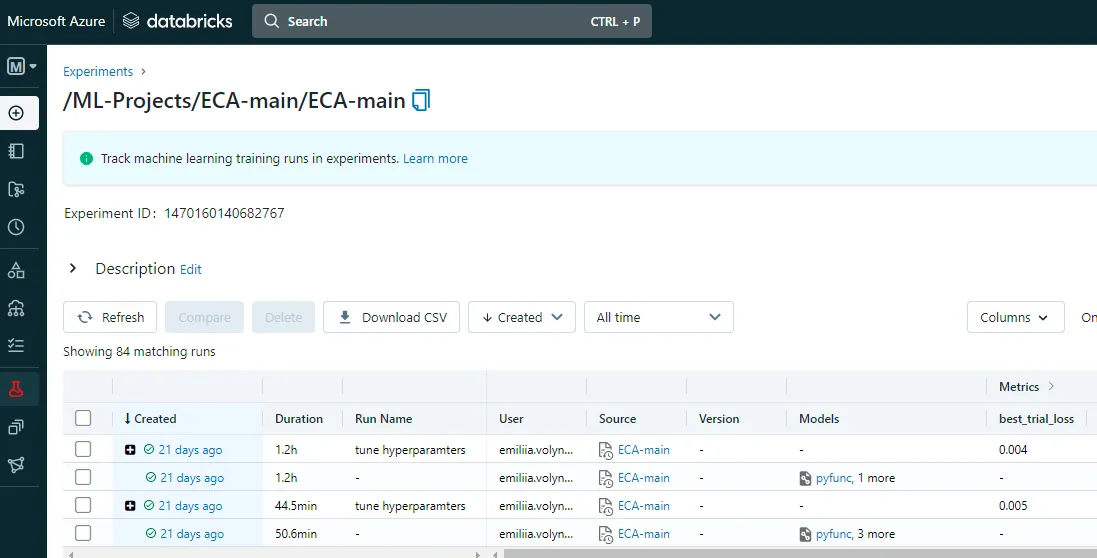
Task: Click green info icon in banner
Action: click(x=86, y=159)
